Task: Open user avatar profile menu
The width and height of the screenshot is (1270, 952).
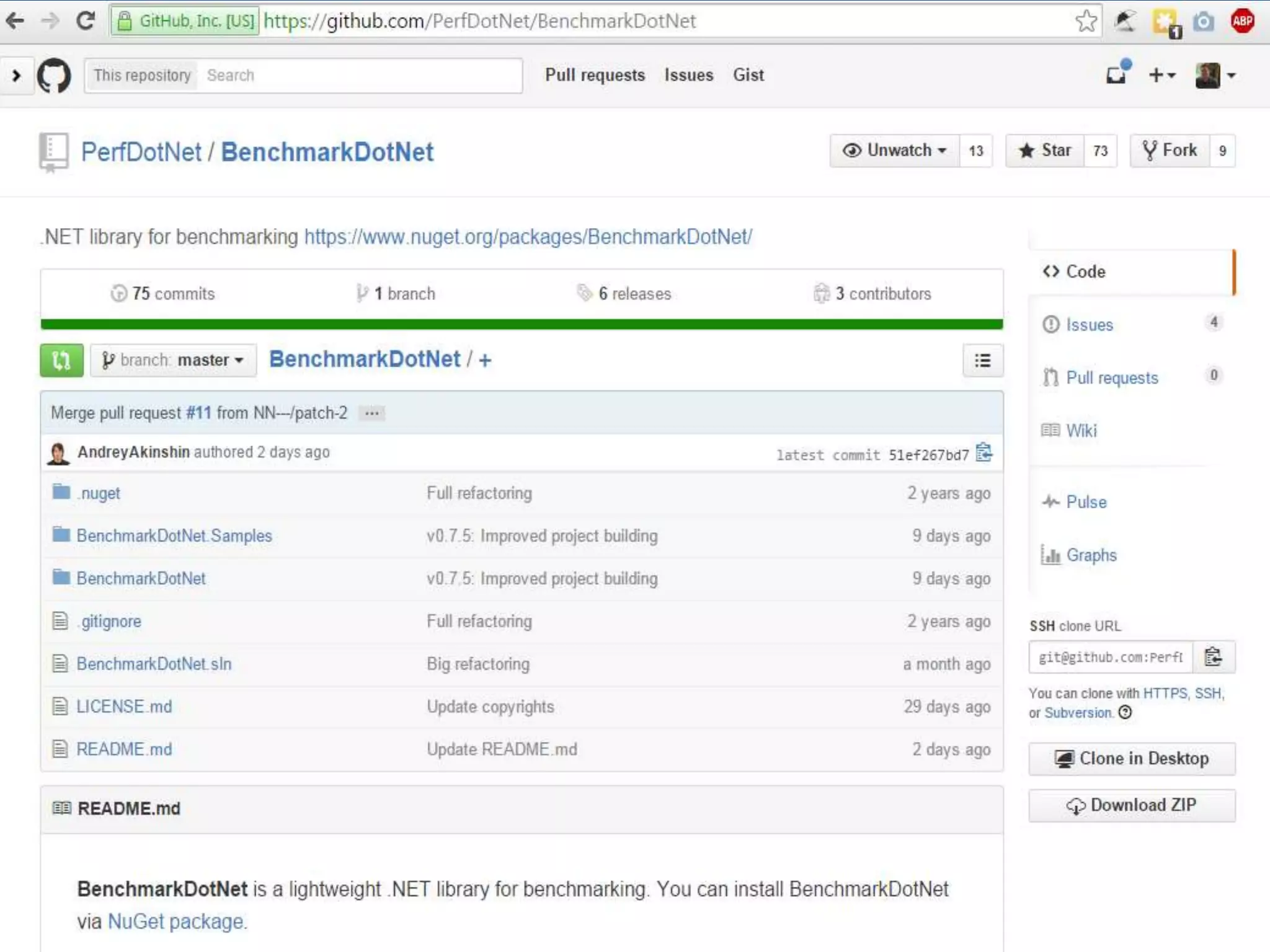Action: (x=1215, y=76)
